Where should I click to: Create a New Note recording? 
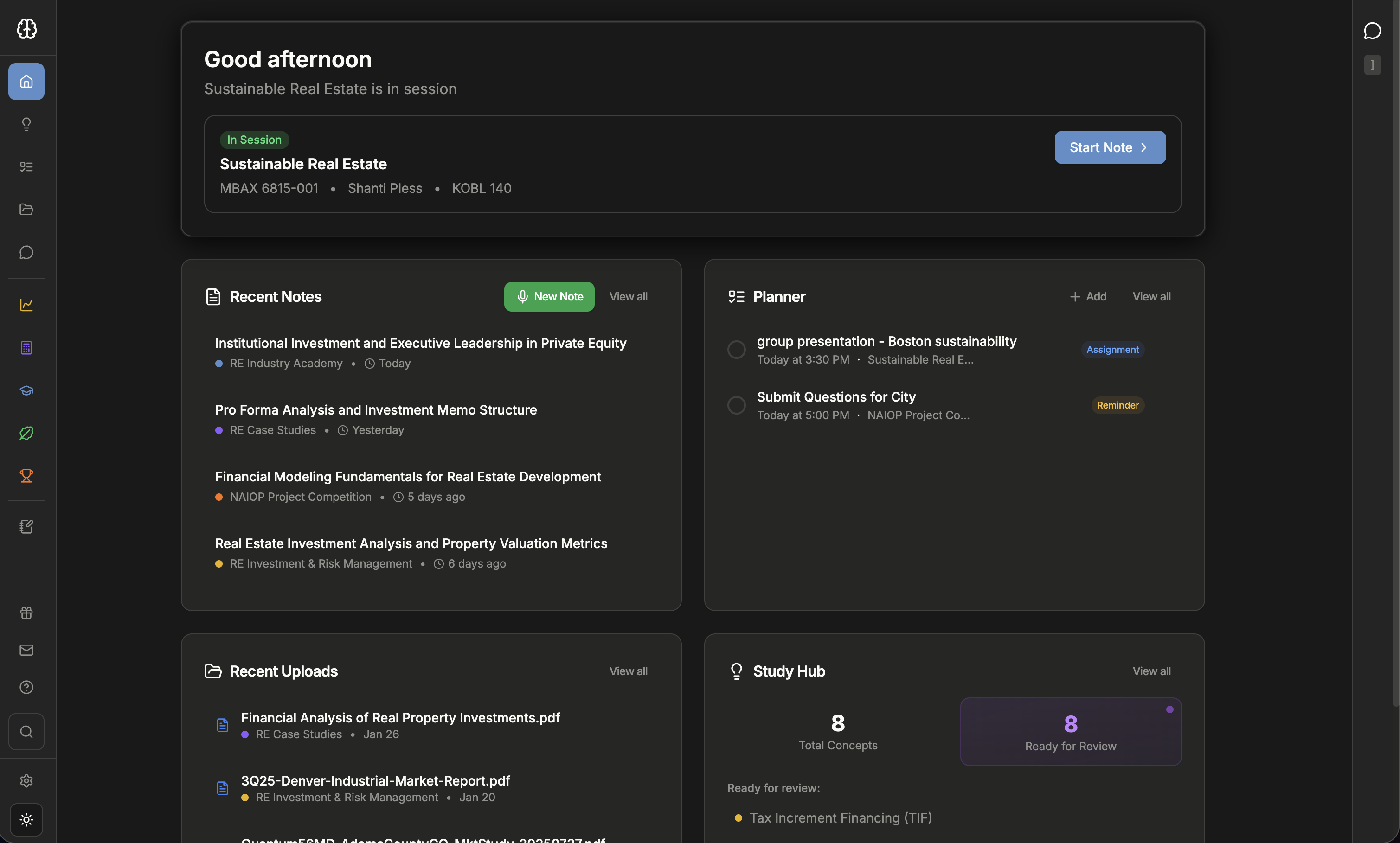click(549, 296)
